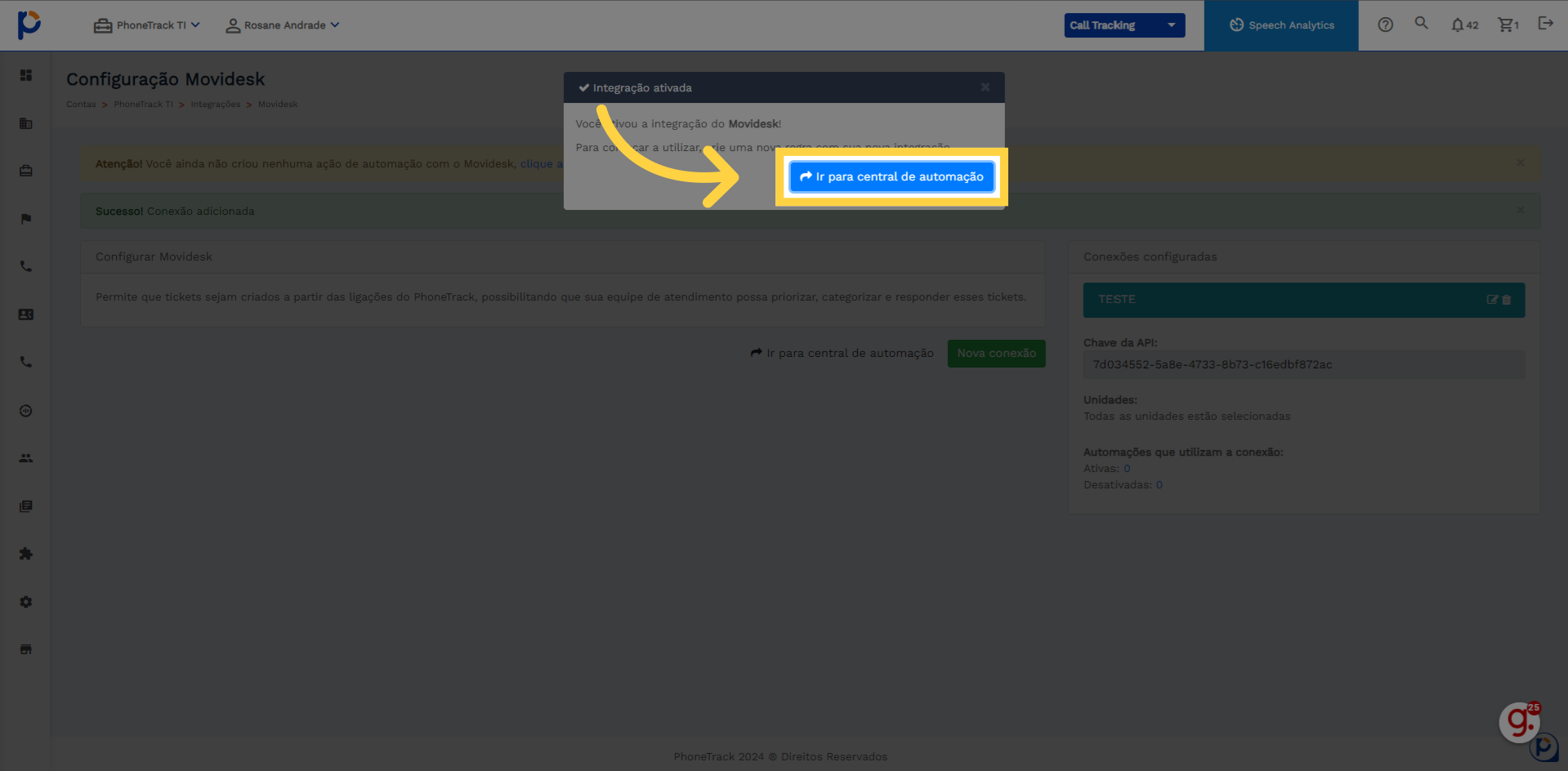Open the shopping cart icon
The image size is (1568, 771).
point(1508,25)
